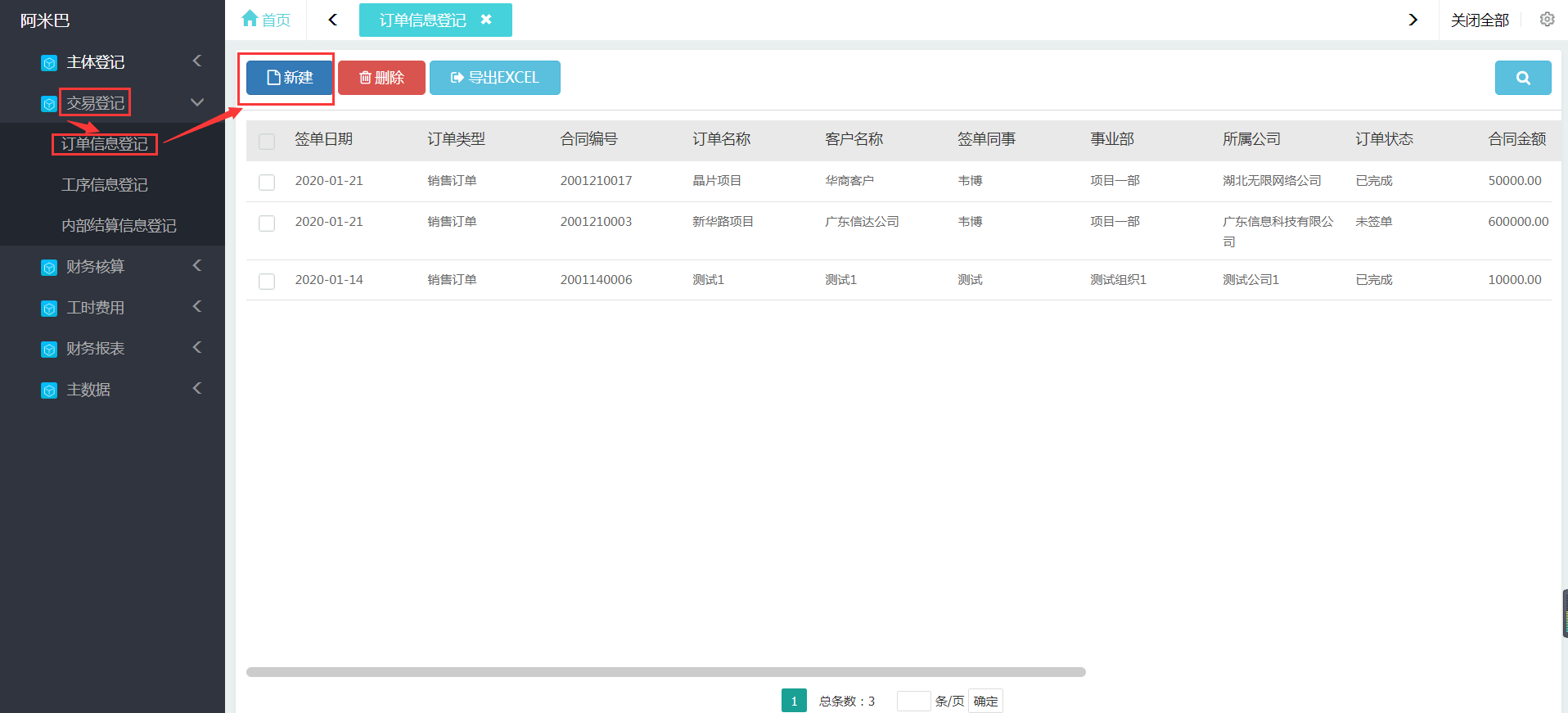Open 内部结算信息登记 submenu item
1568x713 pixels.
pyautogui.click(x=119, y=226)
